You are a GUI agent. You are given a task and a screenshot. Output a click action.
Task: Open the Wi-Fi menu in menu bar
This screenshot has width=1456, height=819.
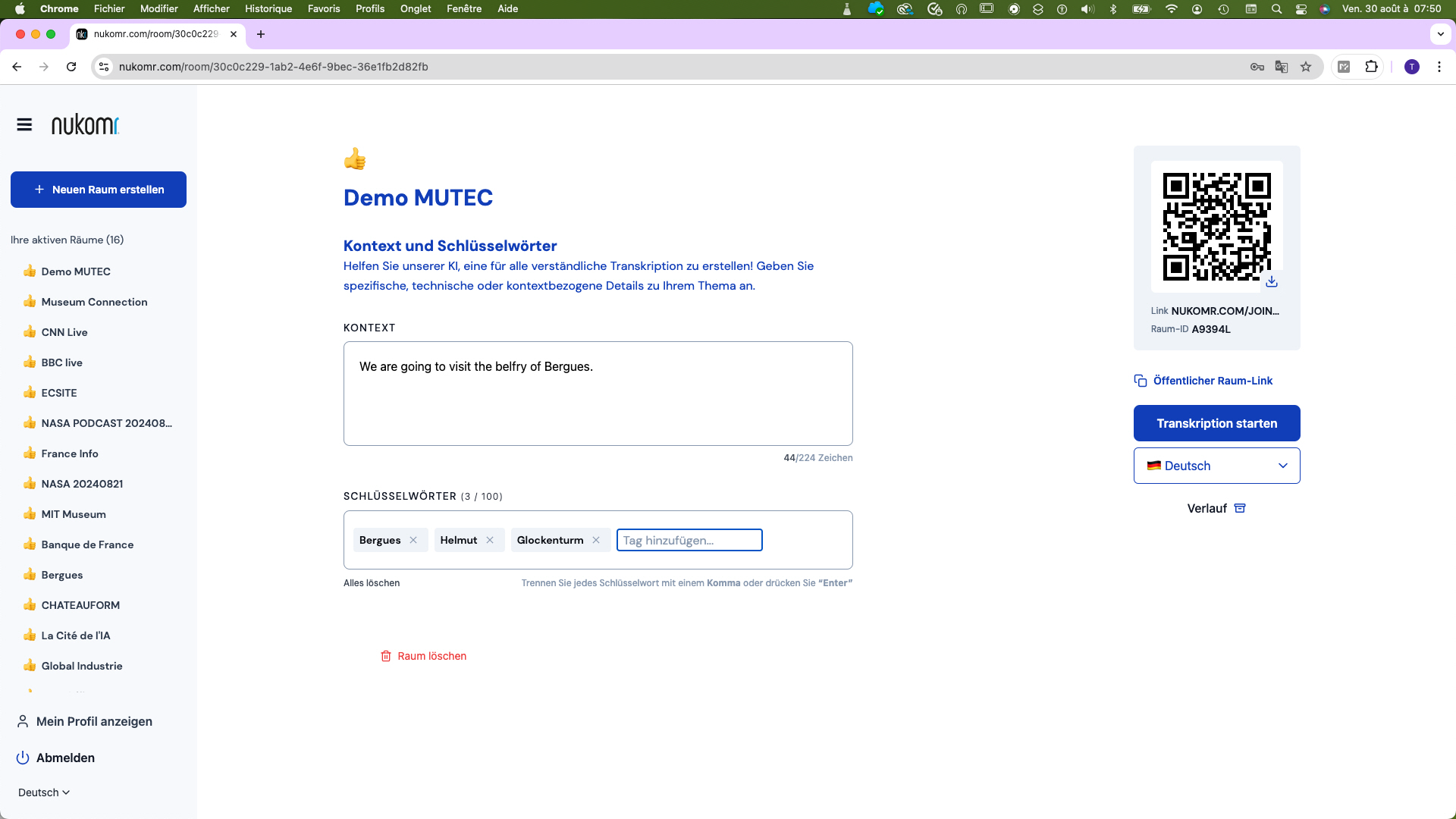click(x=1172, y=9)
